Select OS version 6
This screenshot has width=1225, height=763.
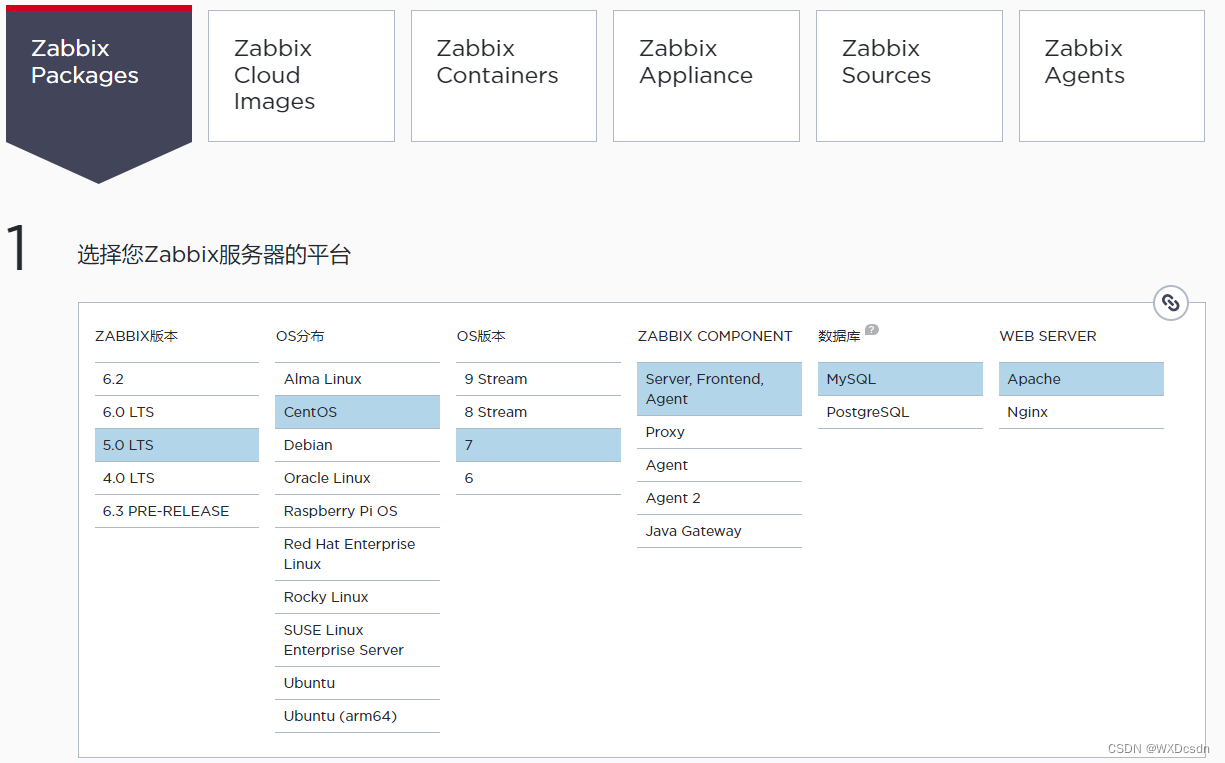[538, 478]
